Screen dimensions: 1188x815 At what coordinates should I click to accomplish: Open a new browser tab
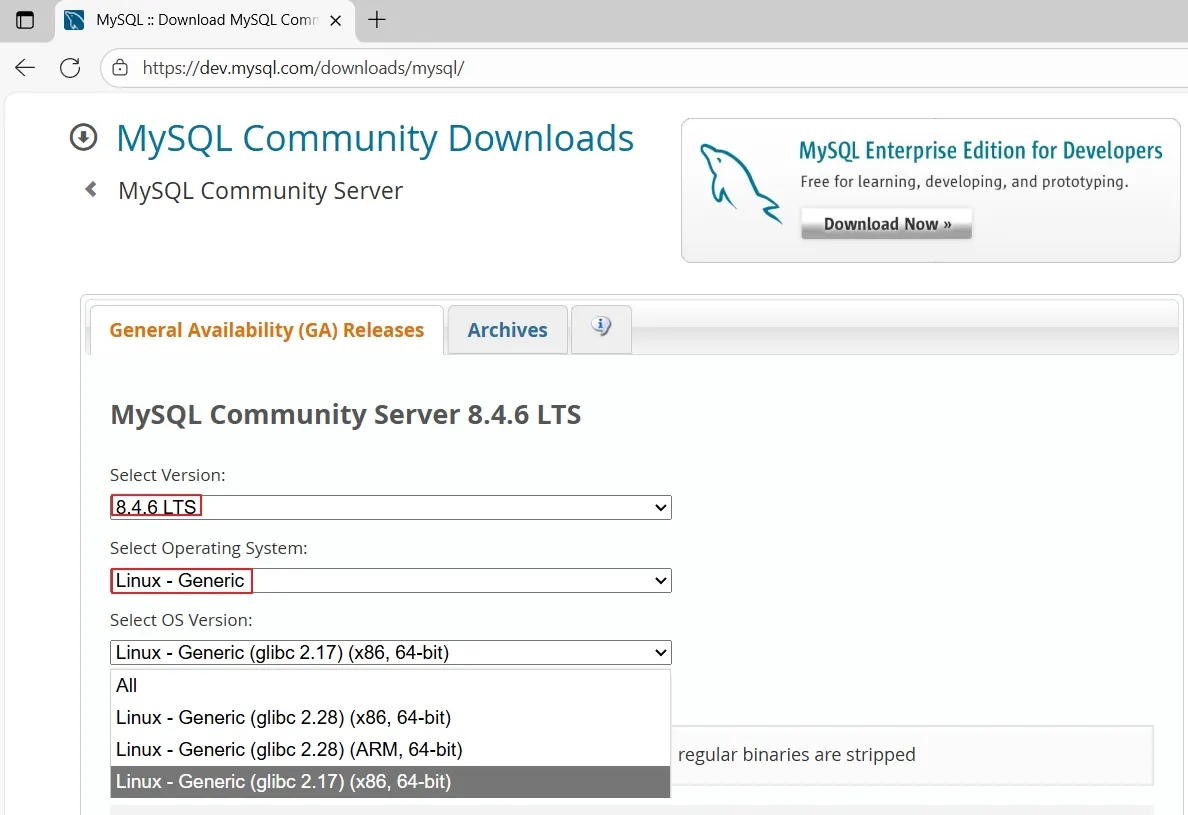coord(377,20)
